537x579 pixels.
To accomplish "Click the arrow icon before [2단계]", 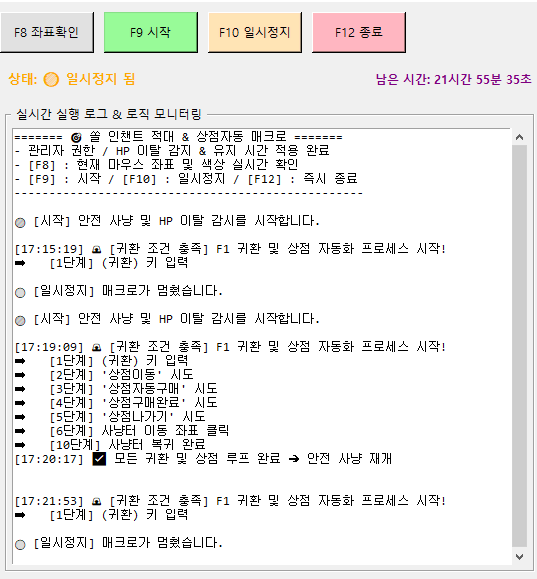I will [x=20, y=375].
